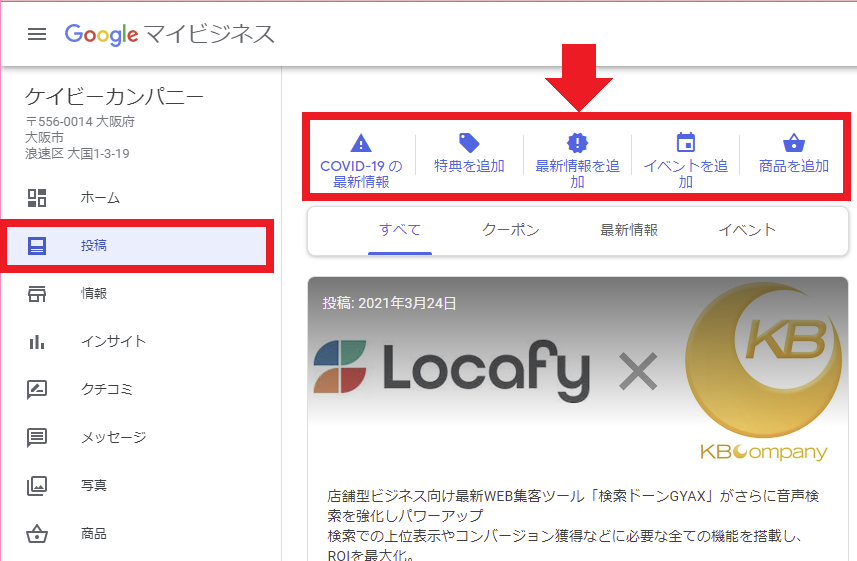The width and height of the screenshot is (857, 561).
Task: Click the post date 2021年3月24日
Action: [407, 303]
